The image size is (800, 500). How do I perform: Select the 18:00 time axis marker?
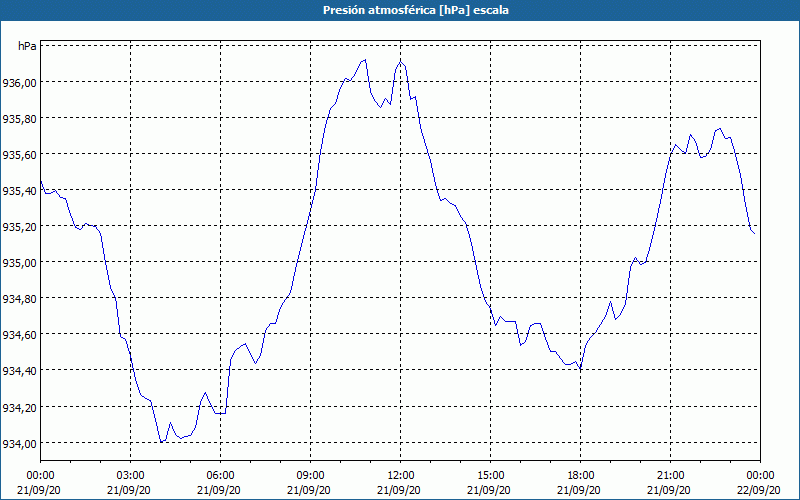(581, 476)
